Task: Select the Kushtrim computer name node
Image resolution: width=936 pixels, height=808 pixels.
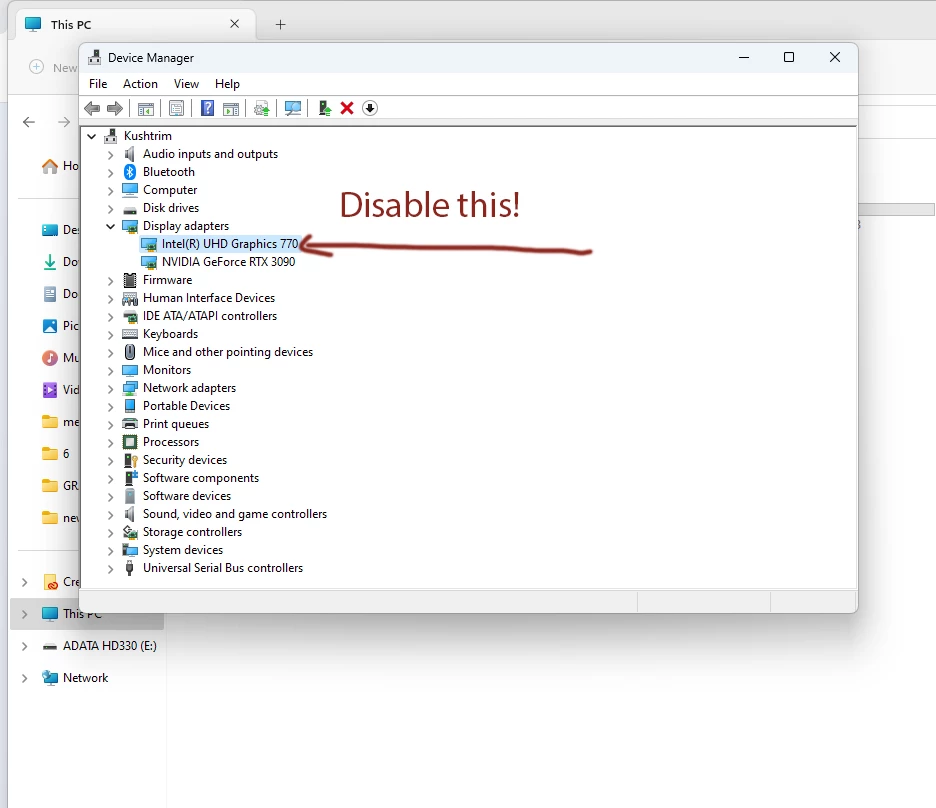Action: click(x=147, y=136)
